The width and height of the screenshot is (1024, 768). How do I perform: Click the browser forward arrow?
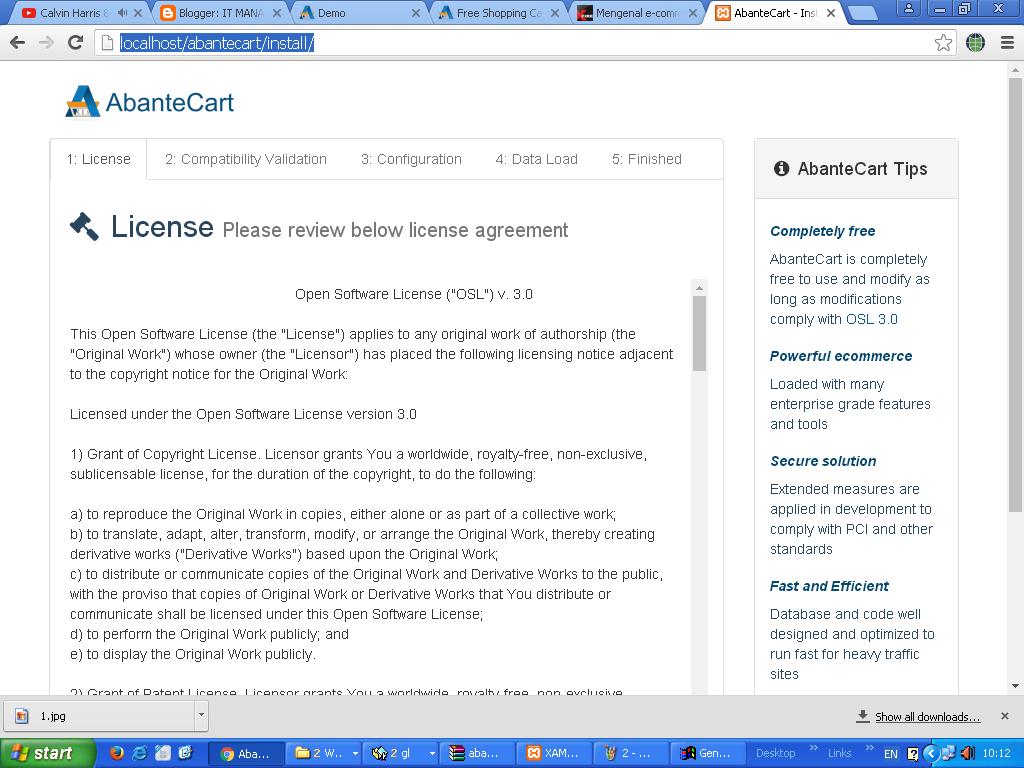tap(46, 43)
